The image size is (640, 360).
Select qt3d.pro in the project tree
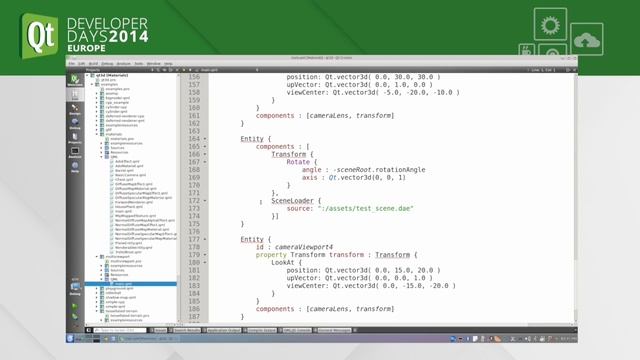click(x=108, y=80)
